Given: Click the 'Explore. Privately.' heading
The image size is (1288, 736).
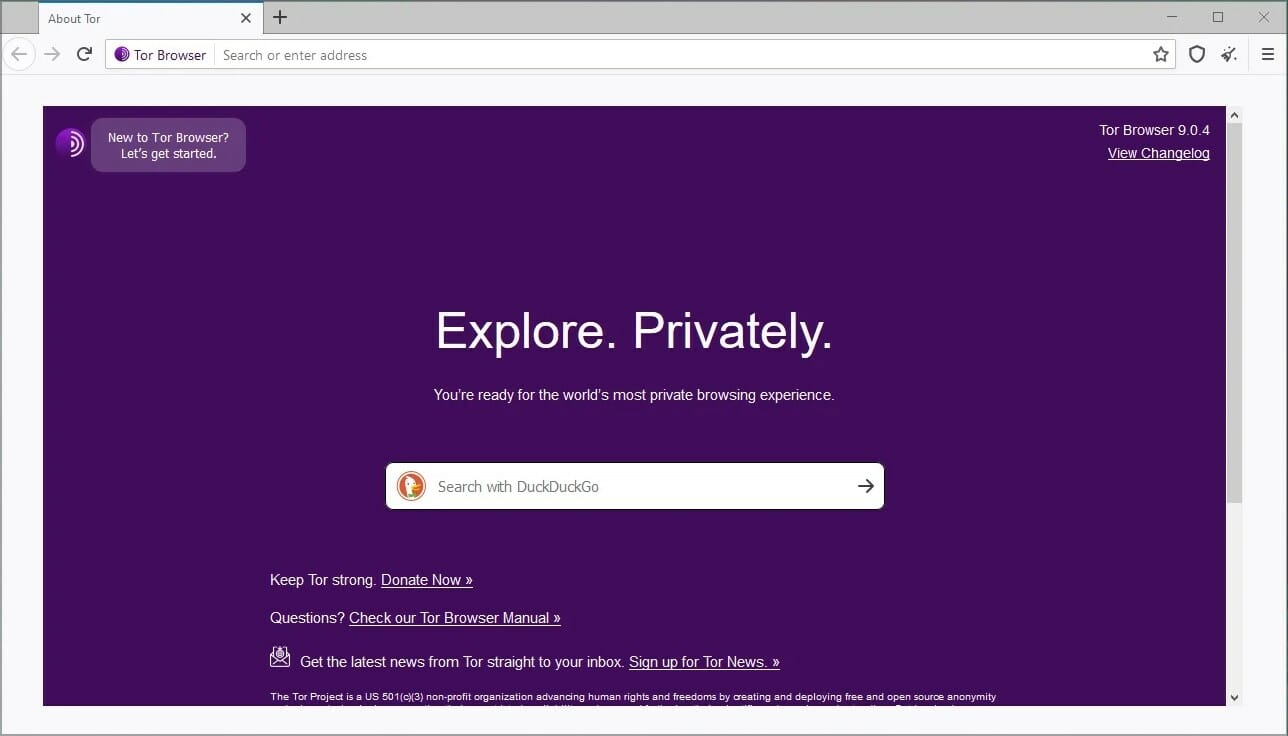Looking at the screenshot, I should [634, 331].
